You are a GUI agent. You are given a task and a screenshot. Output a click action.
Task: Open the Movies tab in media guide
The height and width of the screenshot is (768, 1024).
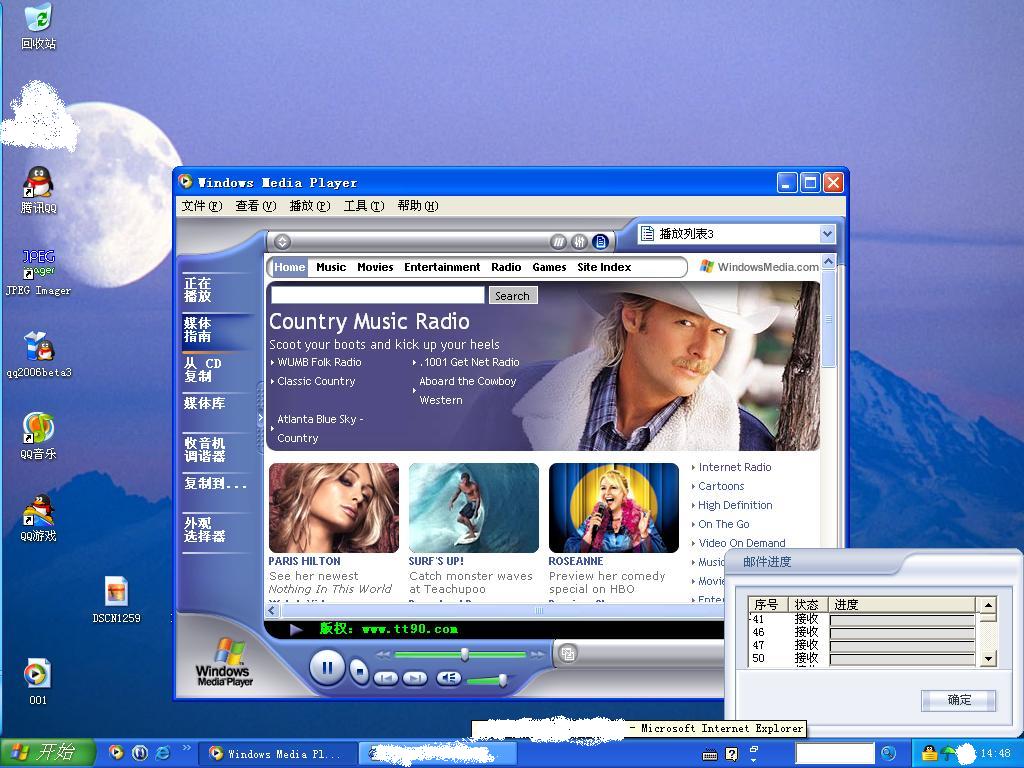[376, 267]
